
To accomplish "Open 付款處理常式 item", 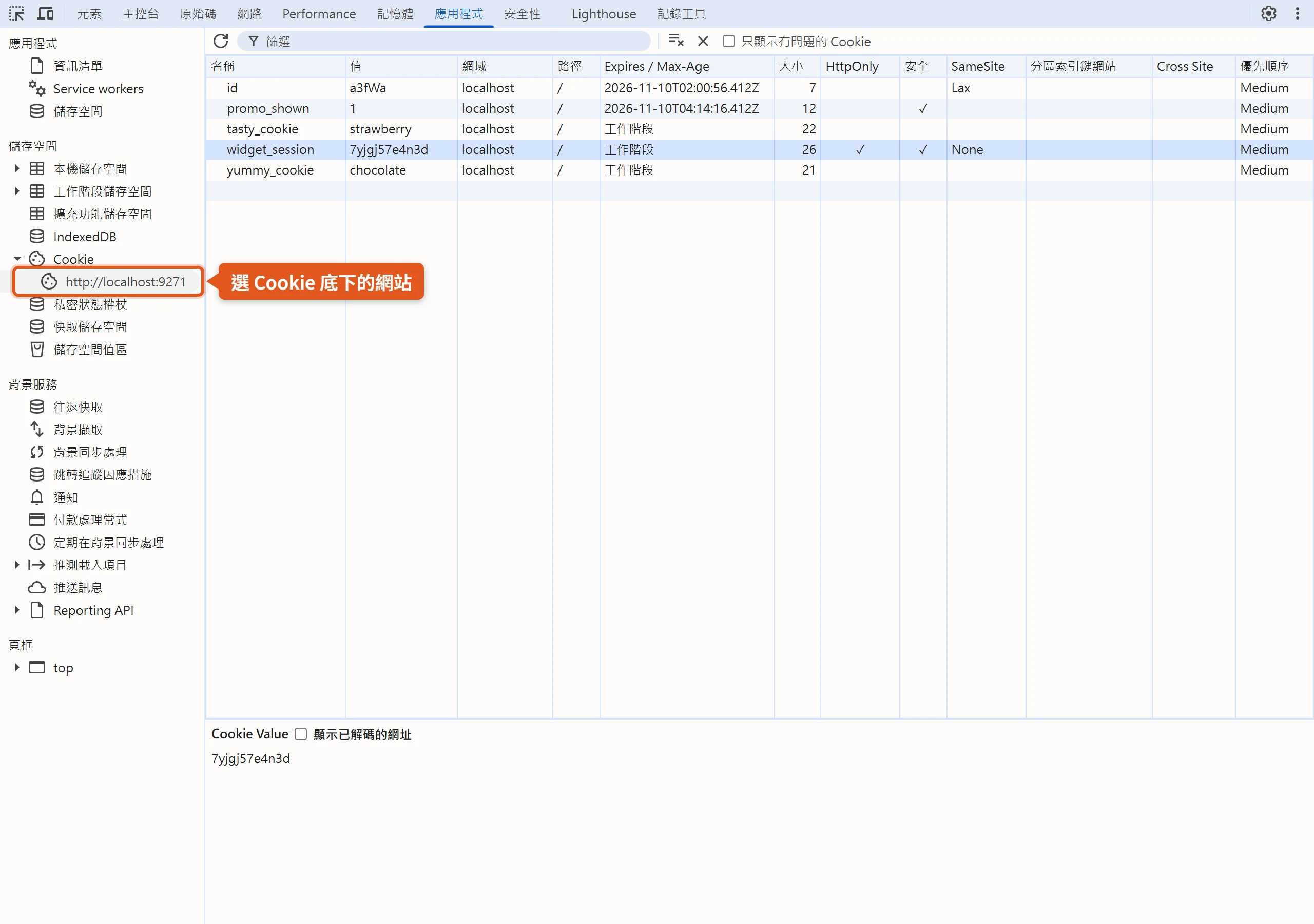I will [90, 520].
